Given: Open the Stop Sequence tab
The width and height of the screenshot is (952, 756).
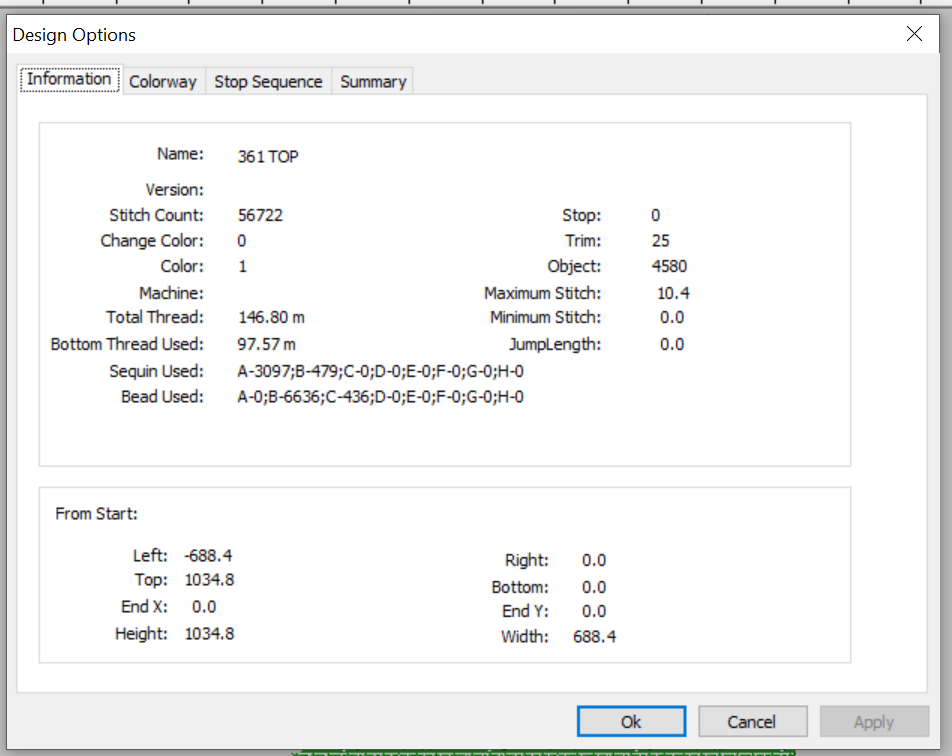Looking at the screenshot, I should click(268, 82).
